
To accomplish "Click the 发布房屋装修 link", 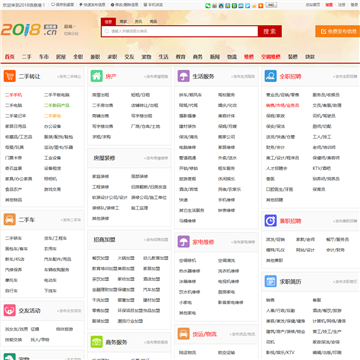I will tap(156, 158).
